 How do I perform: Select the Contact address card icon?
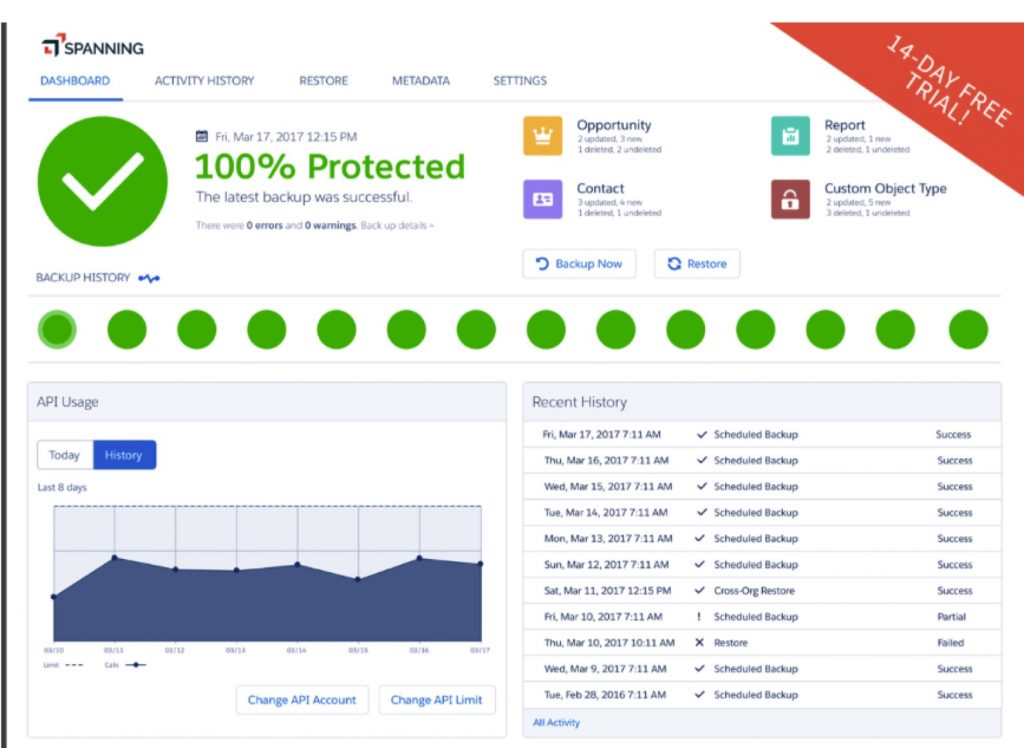click(x=541, y=197)
